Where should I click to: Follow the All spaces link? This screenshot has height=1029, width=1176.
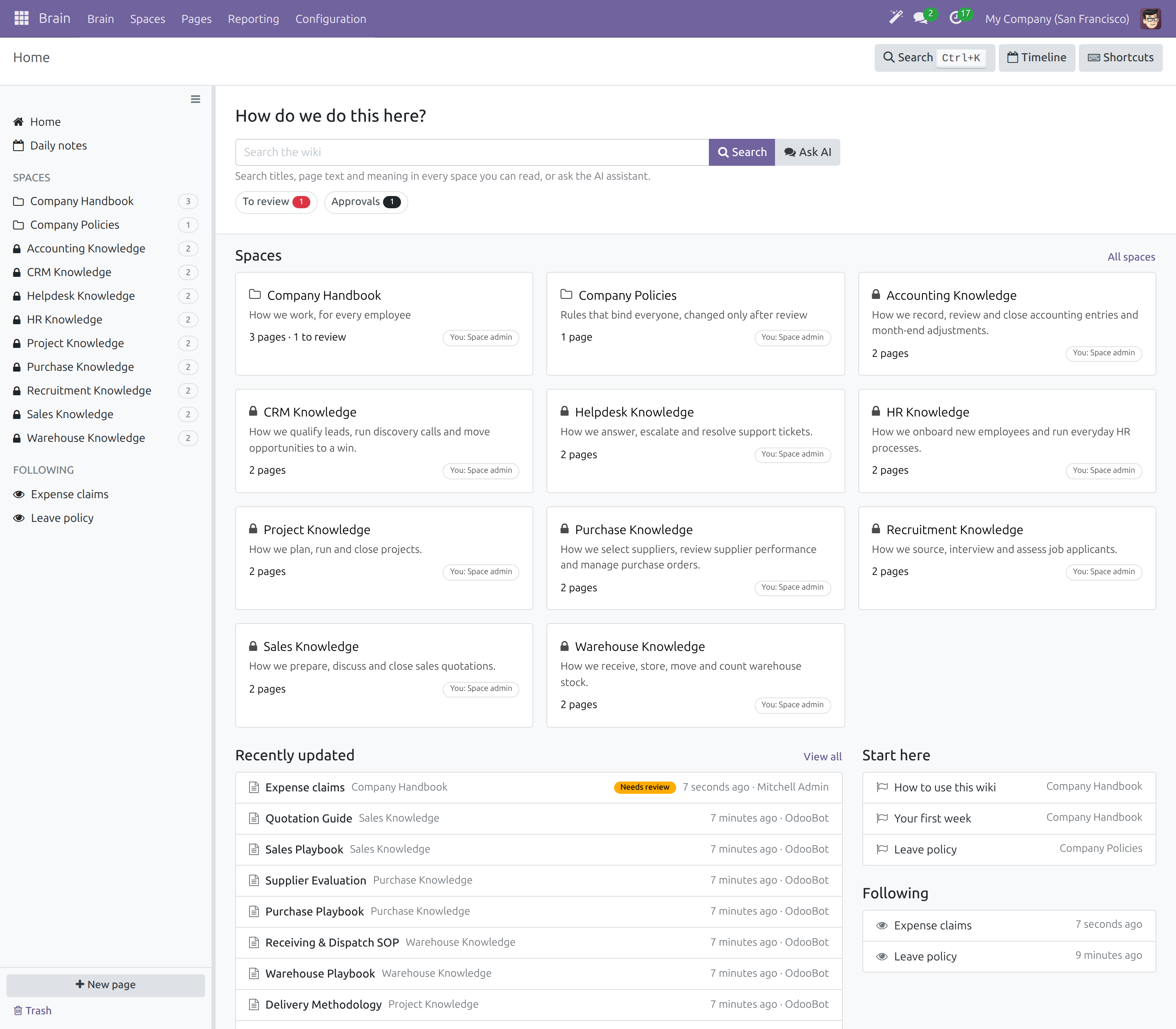point(1131,257)
